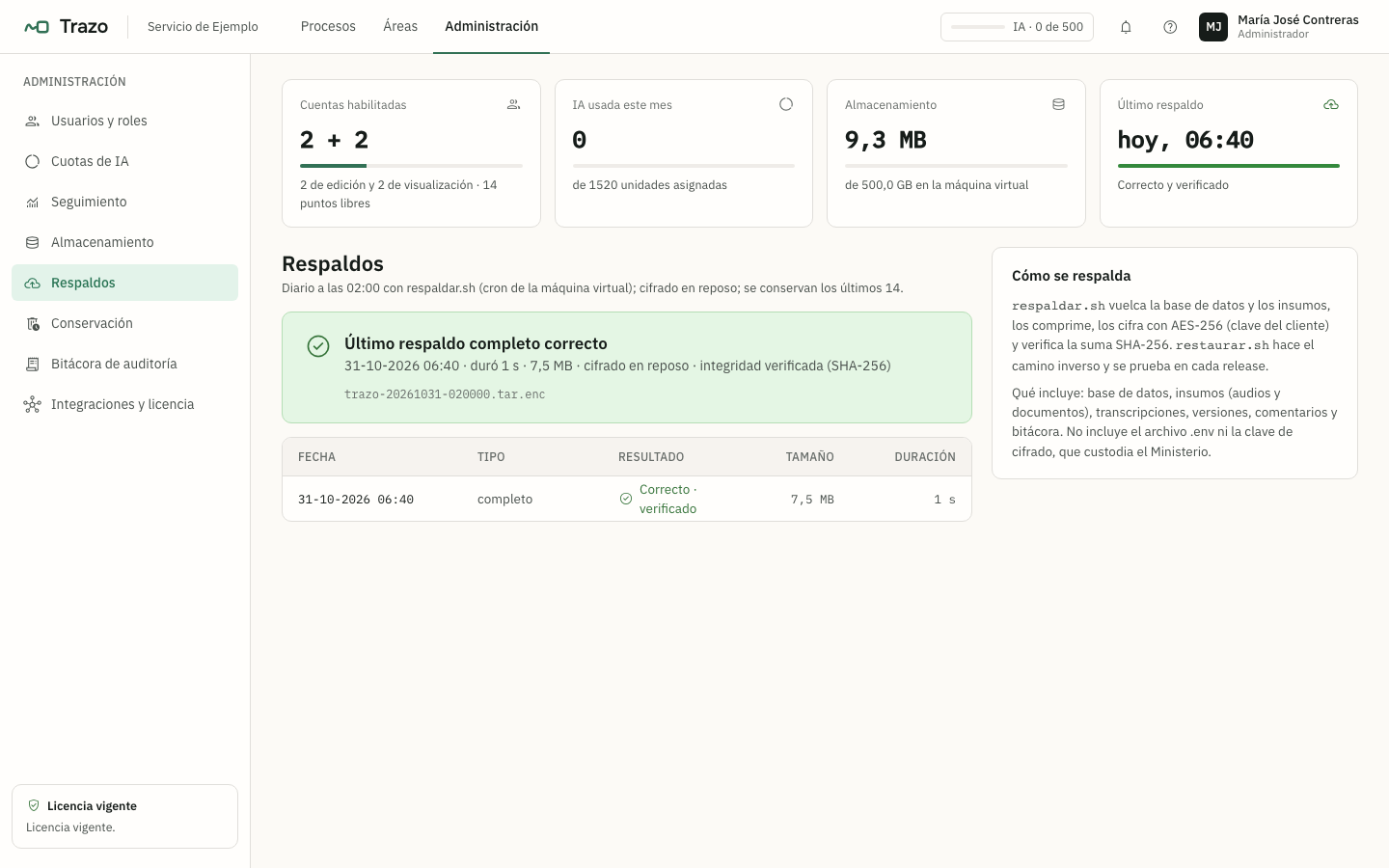The width and height of the screenshot is (1389, 868).
Task: Click the DURACIÓN column header
Action: (925, 457)
